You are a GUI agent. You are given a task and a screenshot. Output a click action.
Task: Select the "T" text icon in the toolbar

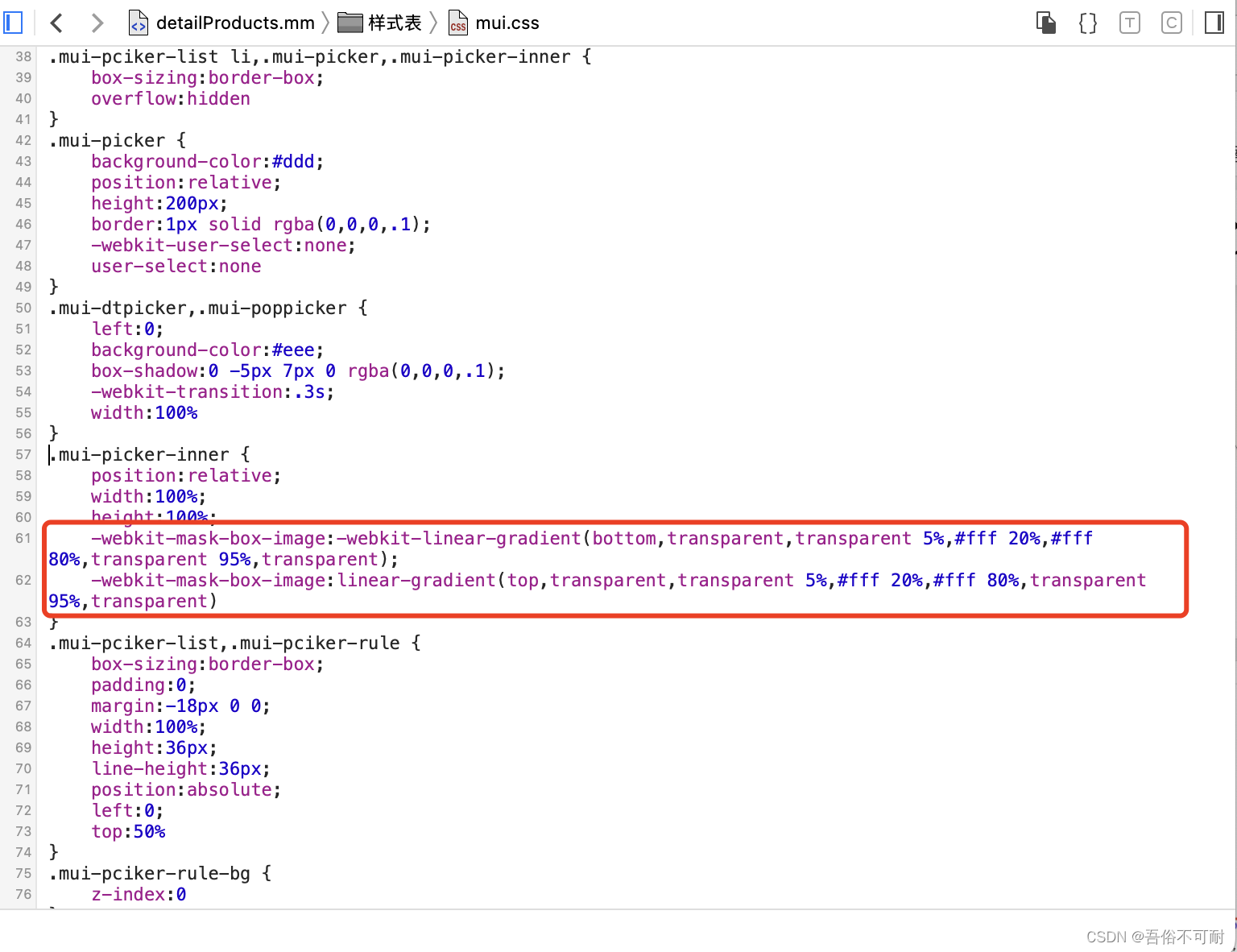tap(1129, 23)
